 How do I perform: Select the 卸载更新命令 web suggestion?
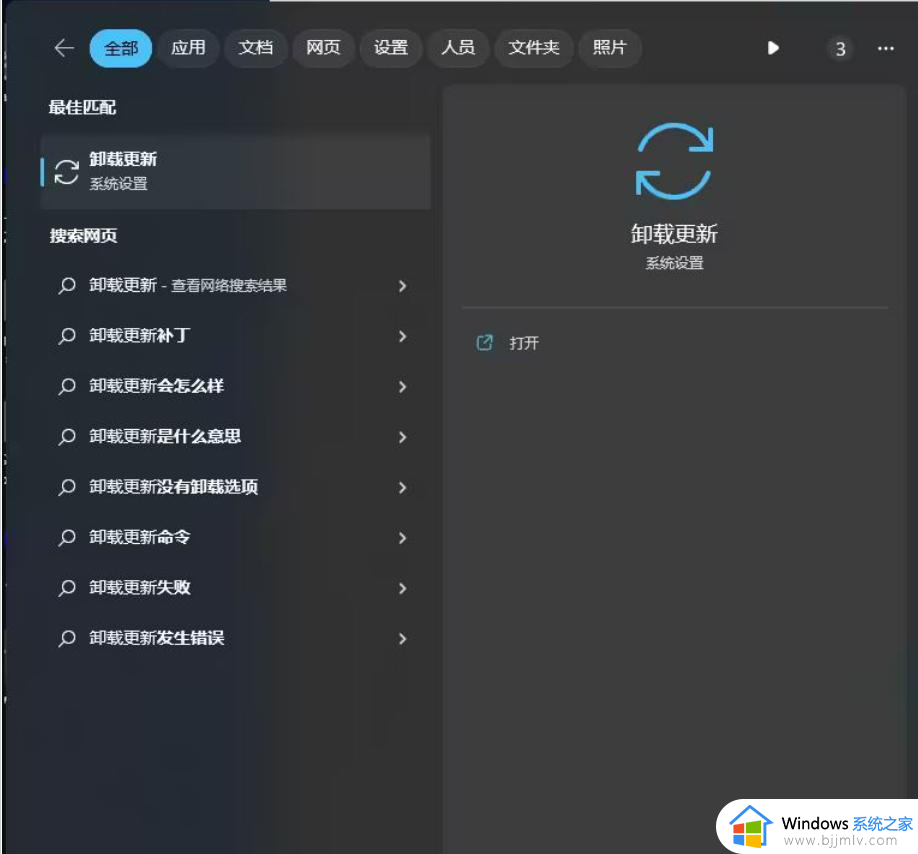point(236,537)
